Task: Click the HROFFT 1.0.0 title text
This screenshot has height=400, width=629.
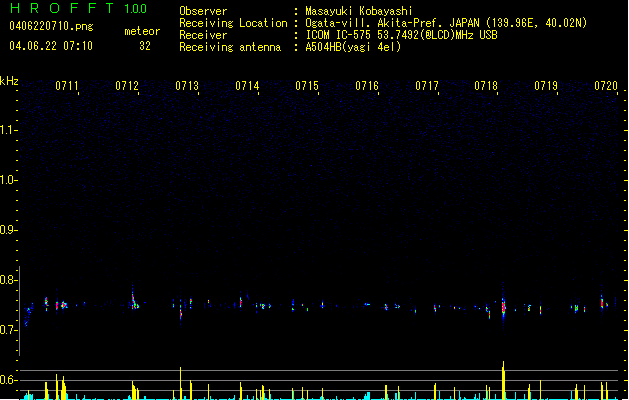Action: [78, 8]
